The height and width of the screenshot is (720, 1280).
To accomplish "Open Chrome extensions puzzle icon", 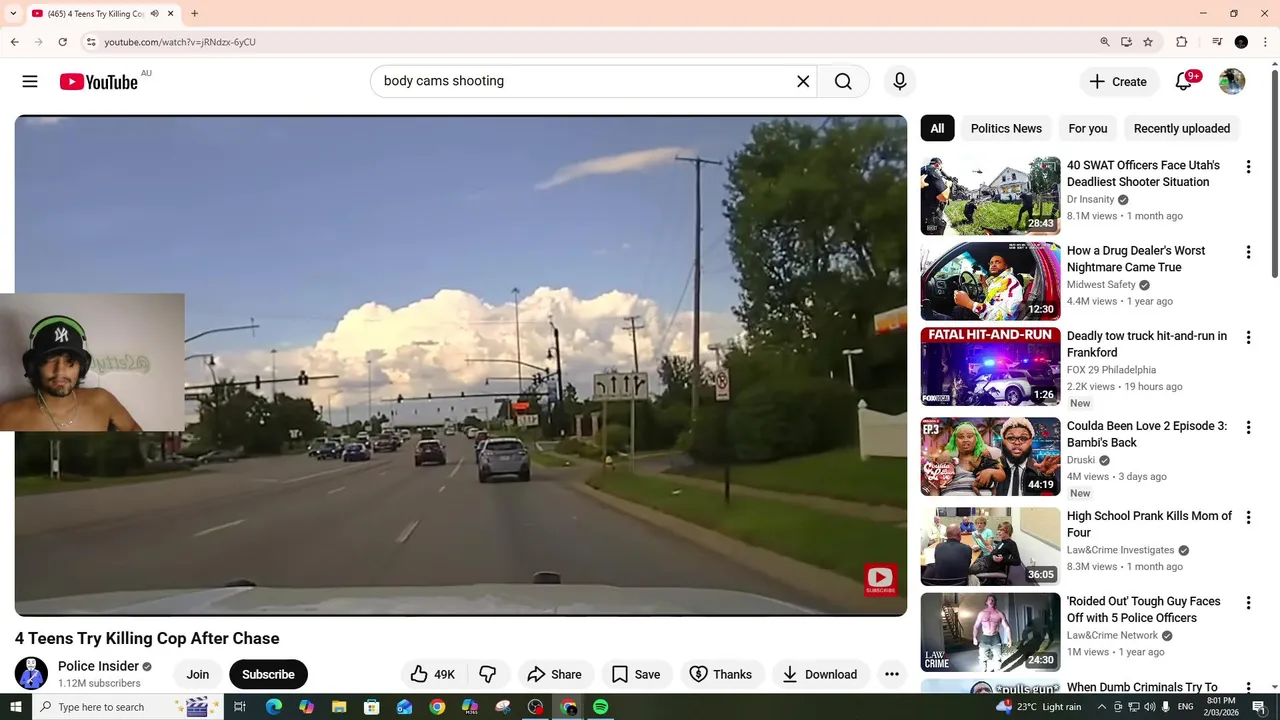I will [1181, 42].
